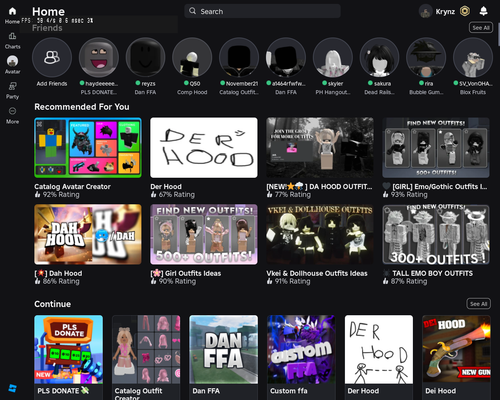Click 'Comp Hood' status under Q50

point(192,92)
